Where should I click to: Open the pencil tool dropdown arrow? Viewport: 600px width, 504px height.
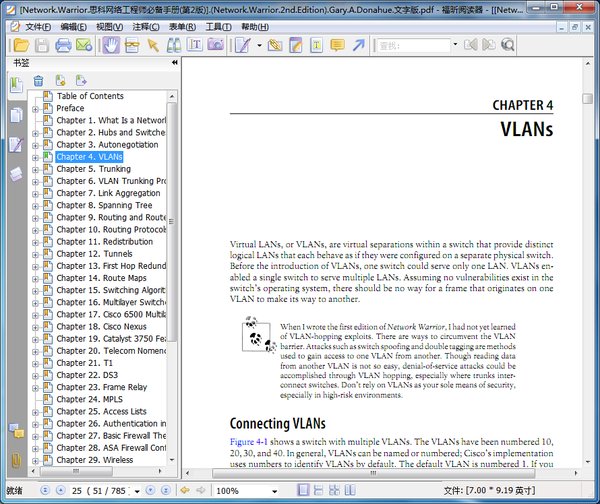(259, 45)
